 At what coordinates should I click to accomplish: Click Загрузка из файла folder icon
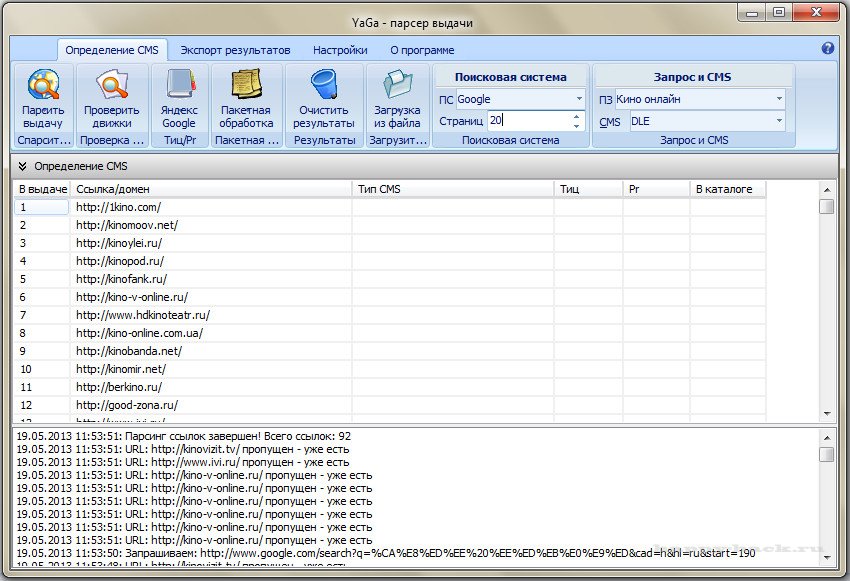pyautogui.click(x=397, y=85)
